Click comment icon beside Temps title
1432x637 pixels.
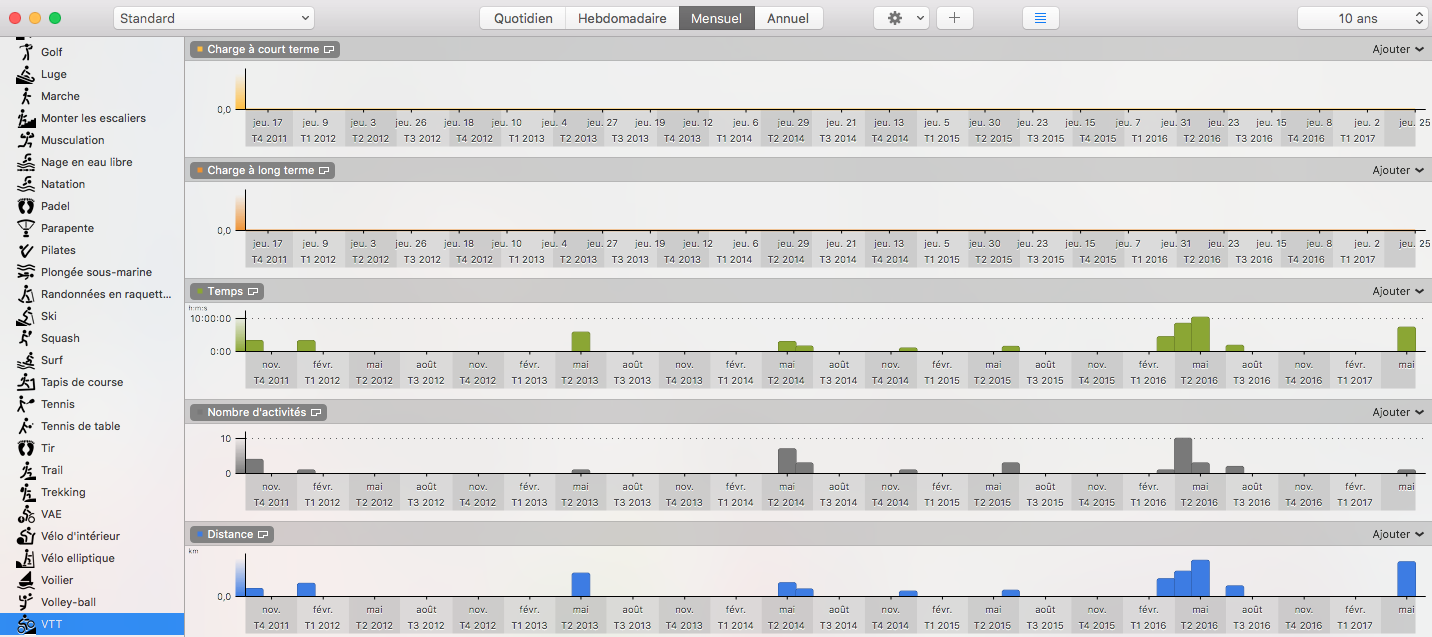pyautogui.click(x=253, y=292)
